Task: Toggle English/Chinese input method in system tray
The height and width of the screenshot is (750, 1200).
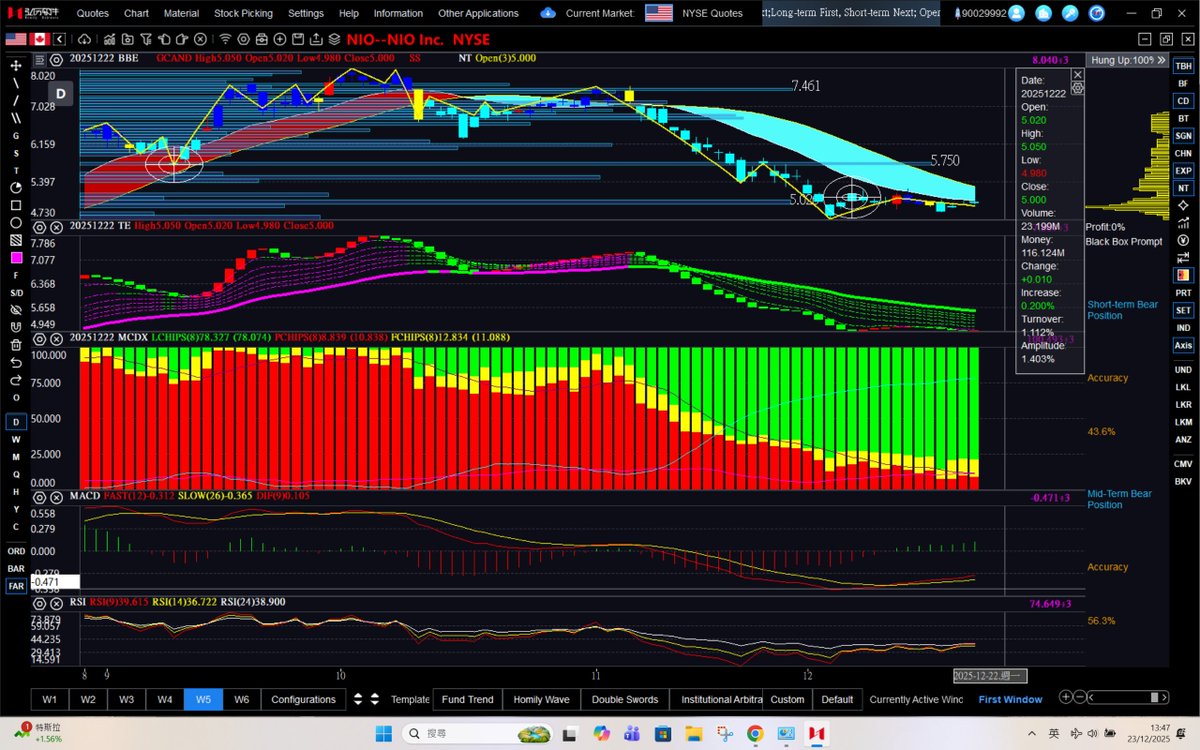Action: (x=1054, y=733)
